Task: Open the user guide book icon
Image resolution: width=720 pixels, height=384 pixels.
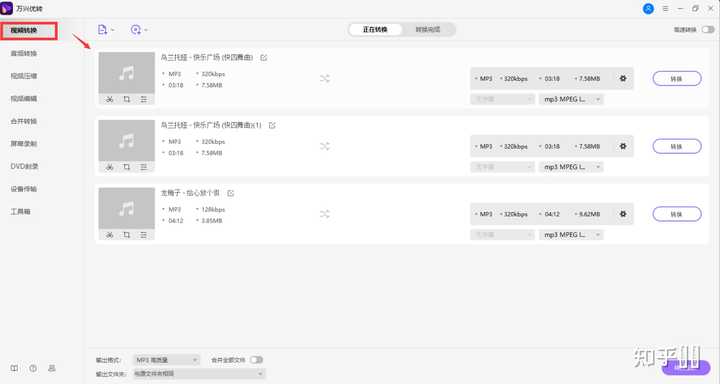Action: [14, 368]
